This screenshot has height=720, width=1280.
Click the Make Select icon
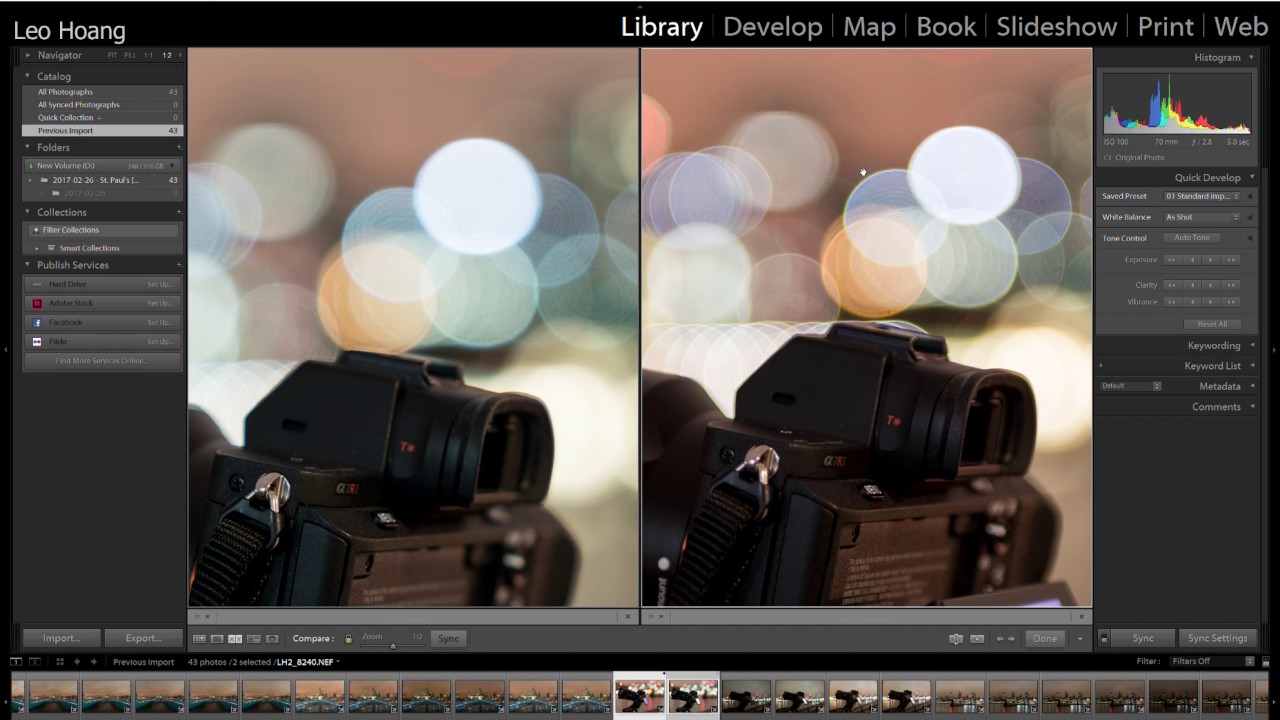(x=977, y=638)
